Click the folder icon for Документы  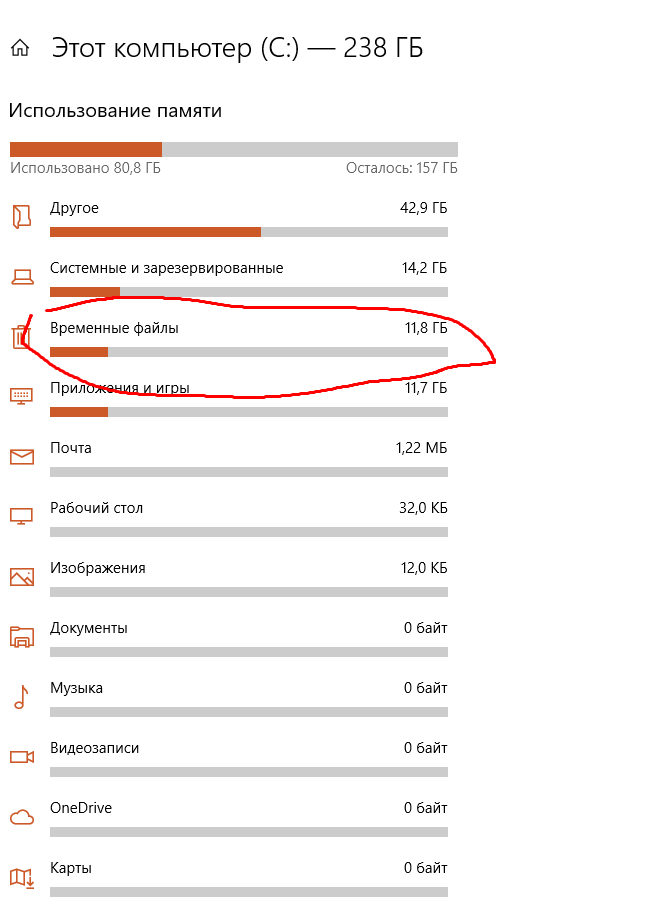[x=21, y=637]
